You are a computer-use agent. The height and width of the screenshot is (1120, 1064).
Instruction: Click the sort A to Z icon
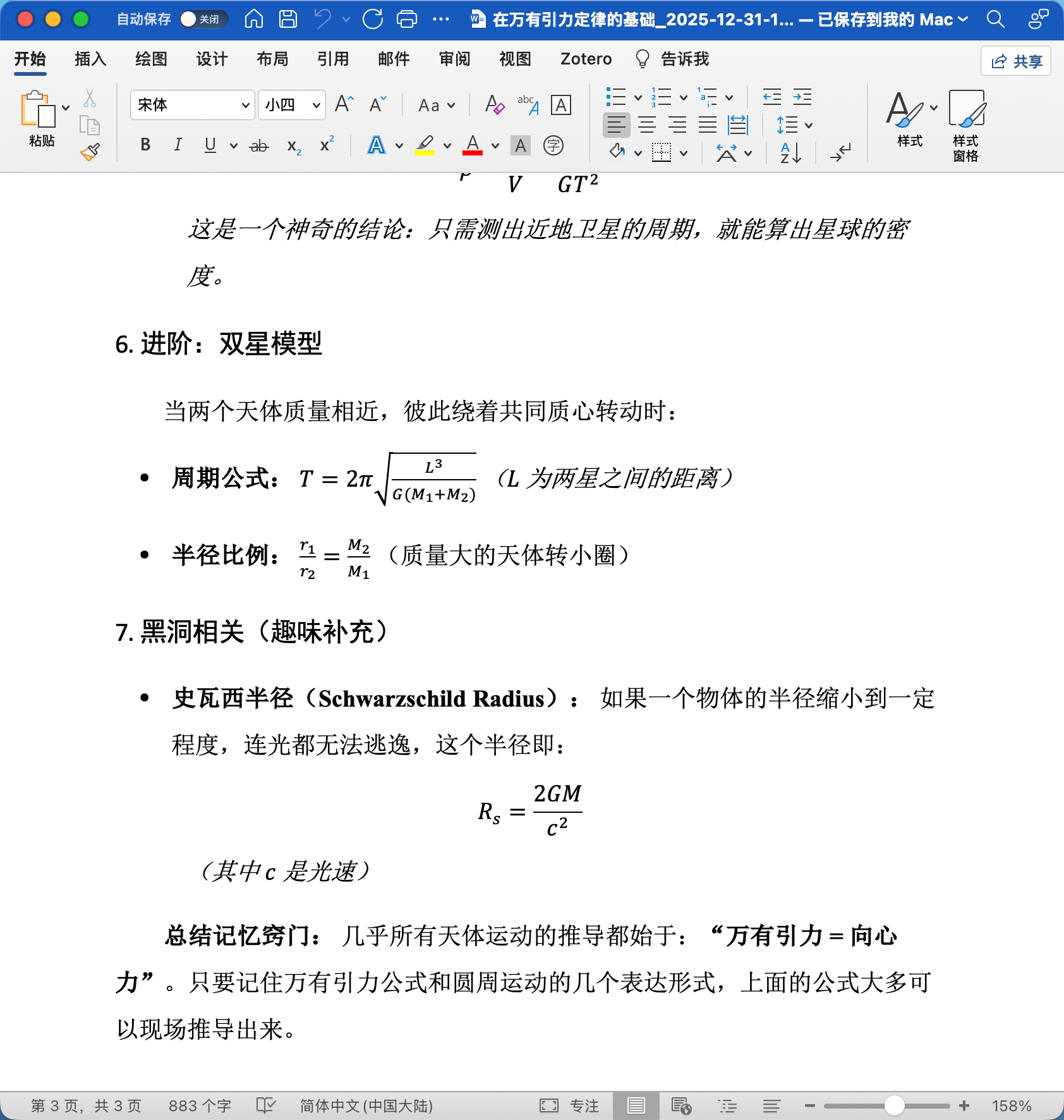(x=790, y=152)
